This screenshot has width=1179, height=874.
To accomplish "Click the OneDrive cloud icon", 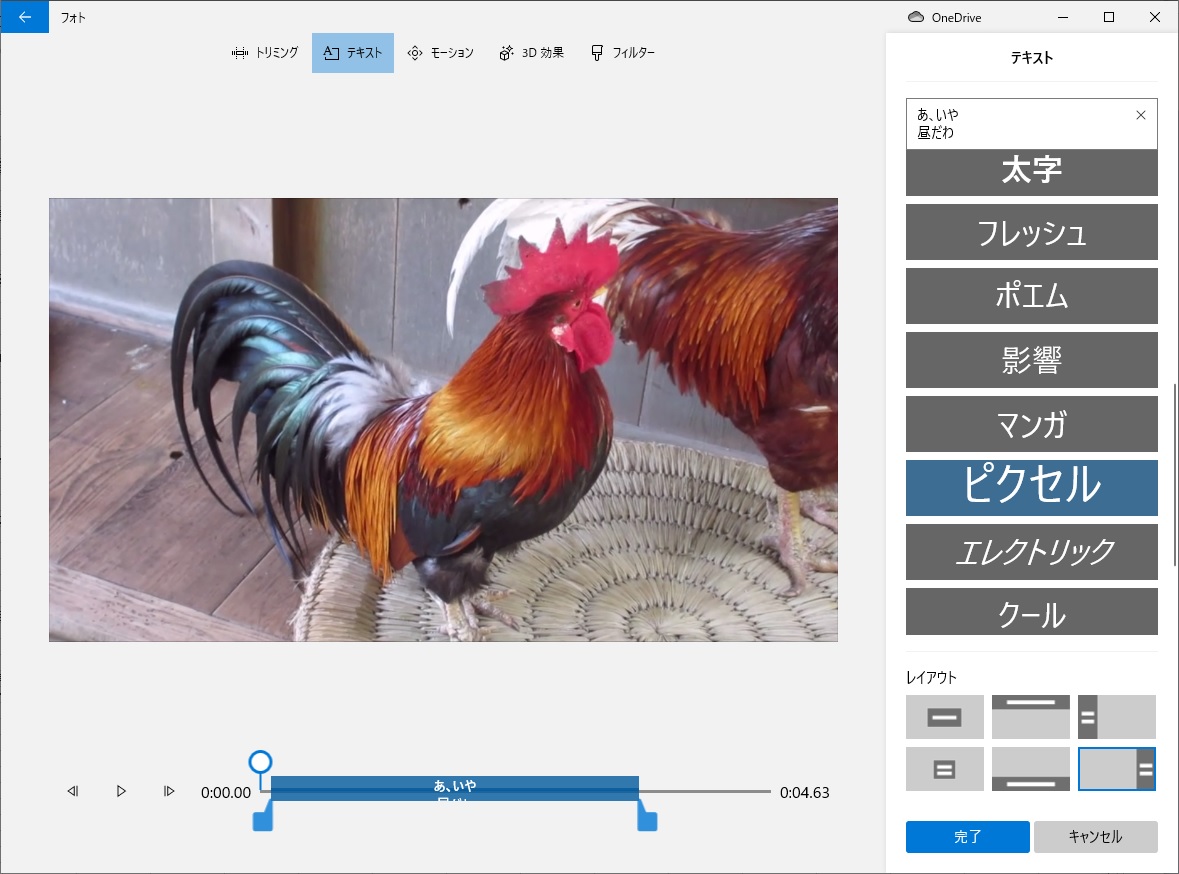I will [916, 17].
